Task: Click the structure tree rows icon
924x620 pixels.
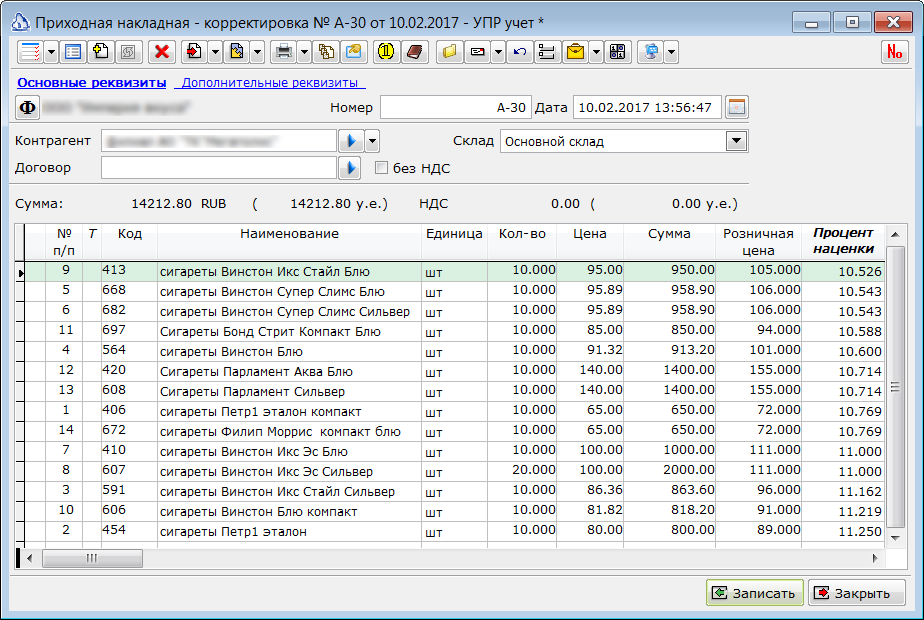Action: 547,52
